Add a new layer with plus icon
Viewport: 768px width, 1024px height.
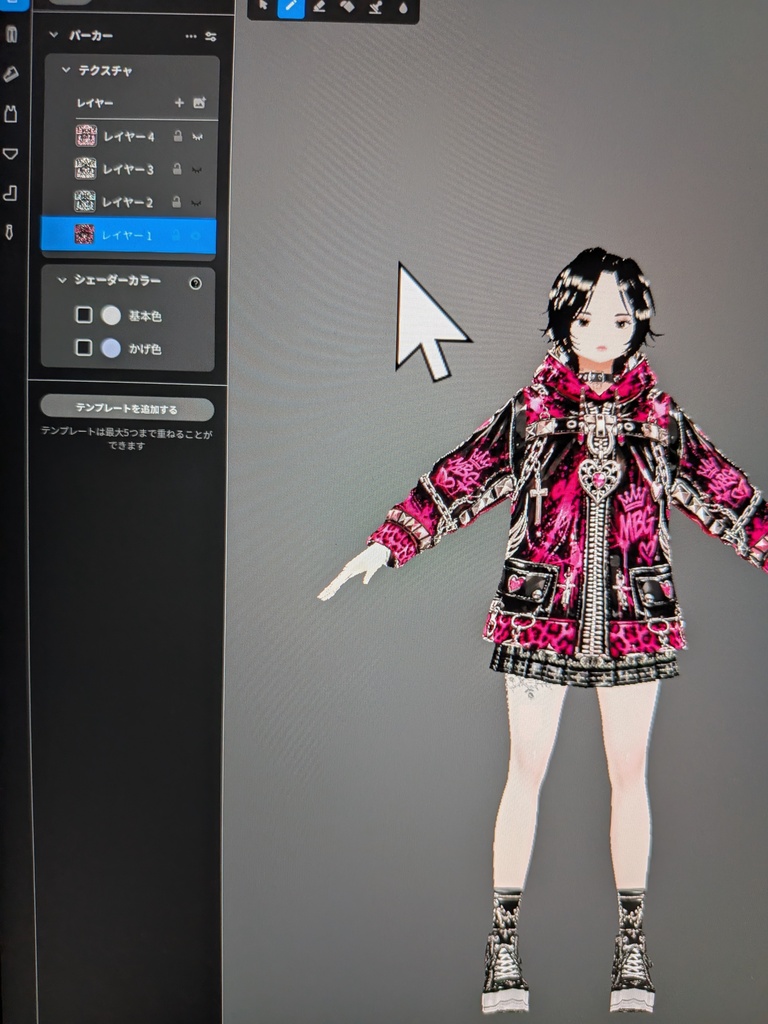tap(179, 103)
